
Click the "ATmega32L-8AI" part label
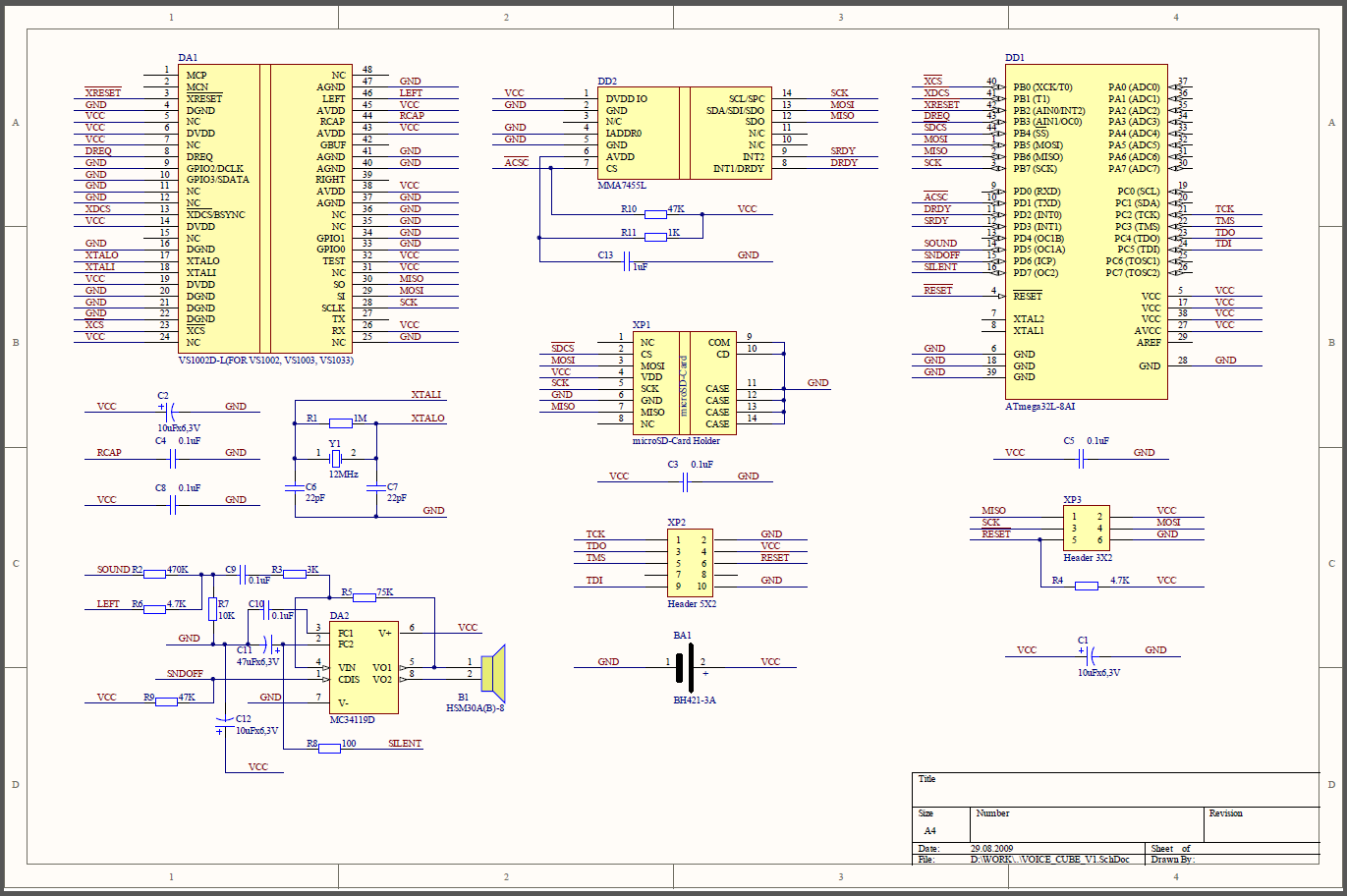coord(1039,407)
